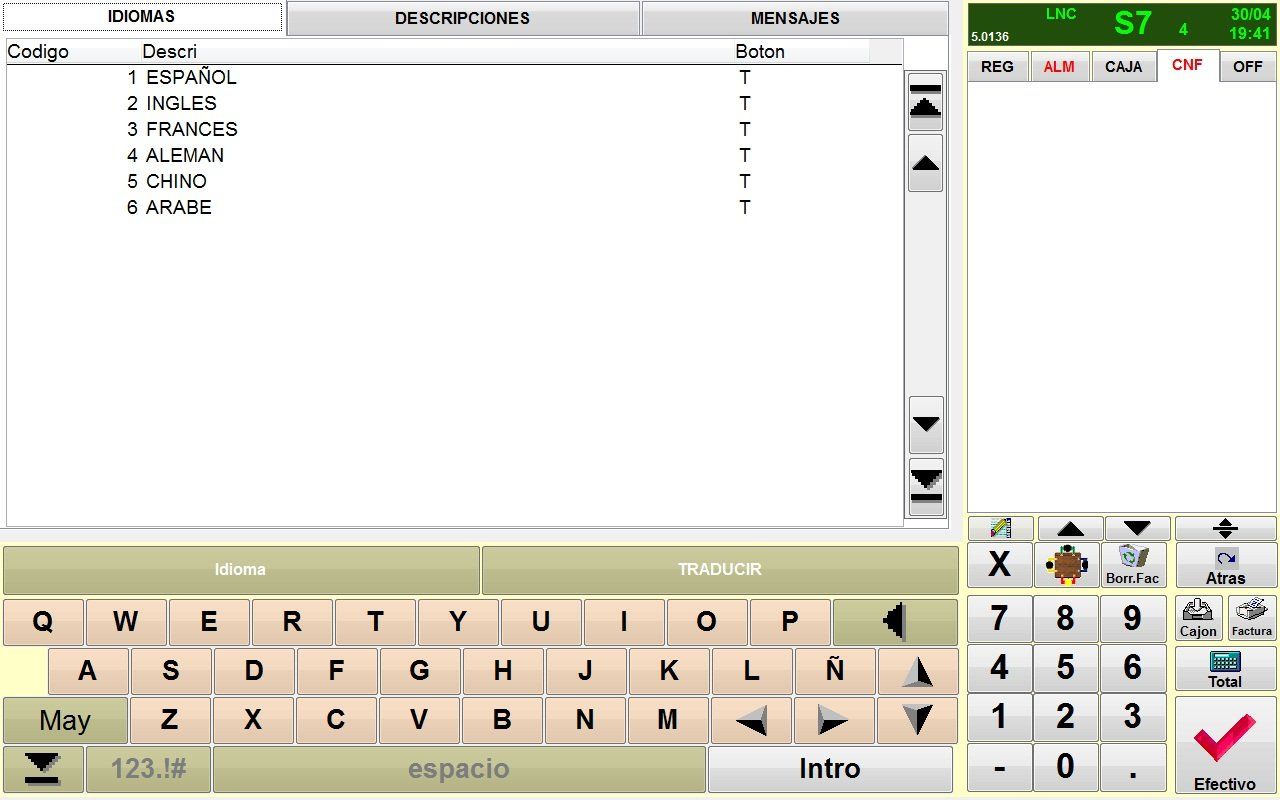The image size is (1280, 800).
Task: Open the notepad pencil icon below ticket
Action: point(999,528)
